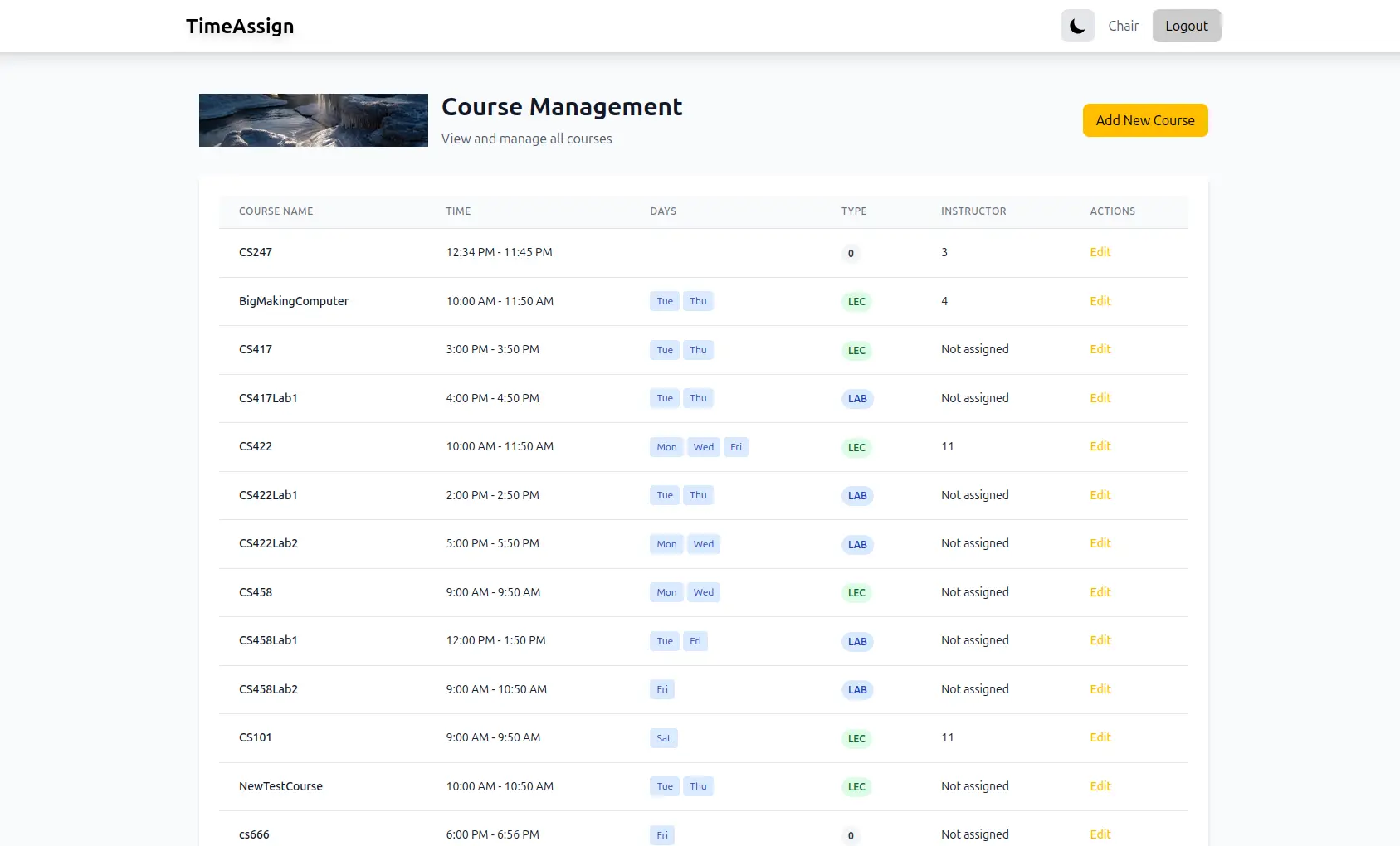Click the frozen landscape banner image
This screenshot has width=1400, height=846.
314,120
